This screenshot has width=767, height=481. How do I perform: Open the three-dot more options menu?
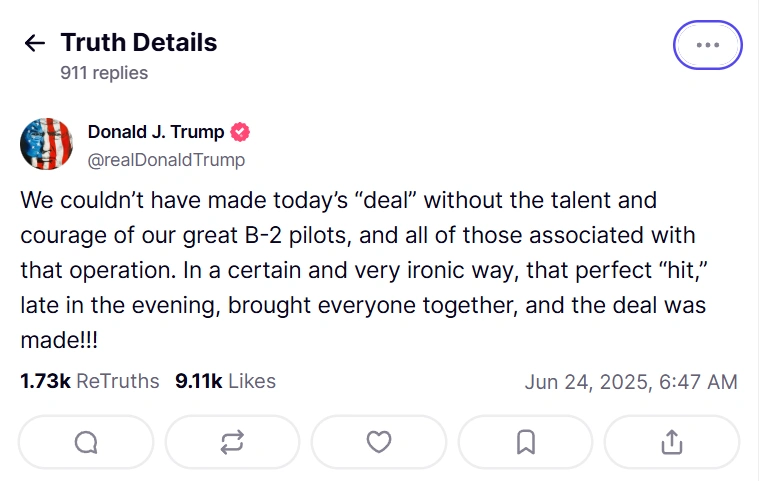tap(707, 45)
